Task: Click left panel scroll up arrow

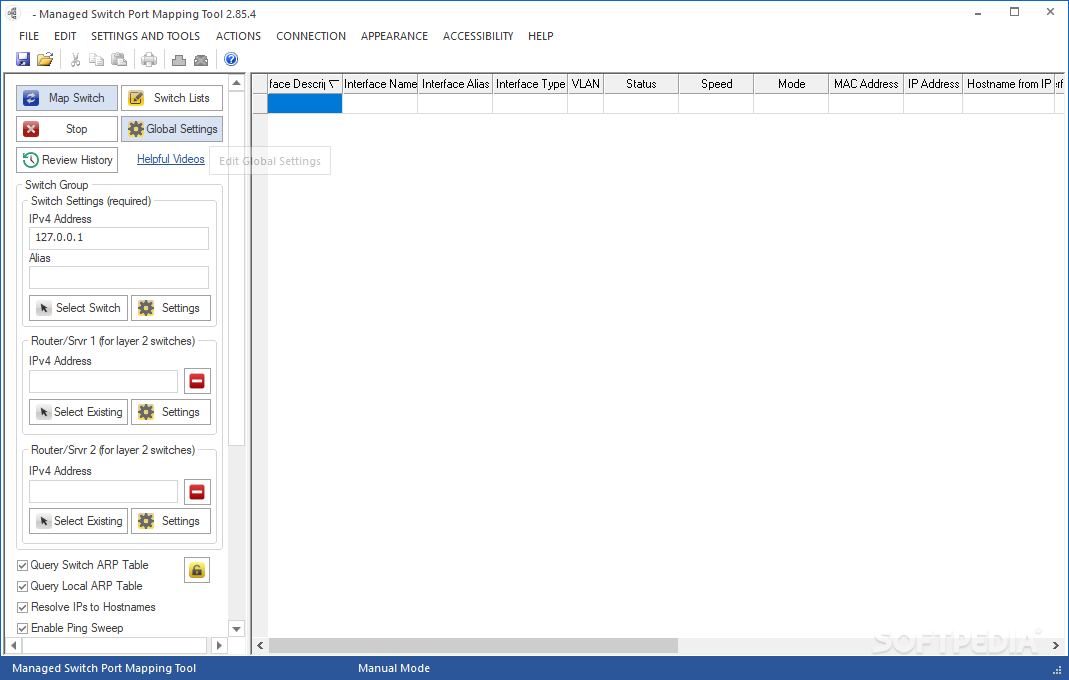Action: 237,83
